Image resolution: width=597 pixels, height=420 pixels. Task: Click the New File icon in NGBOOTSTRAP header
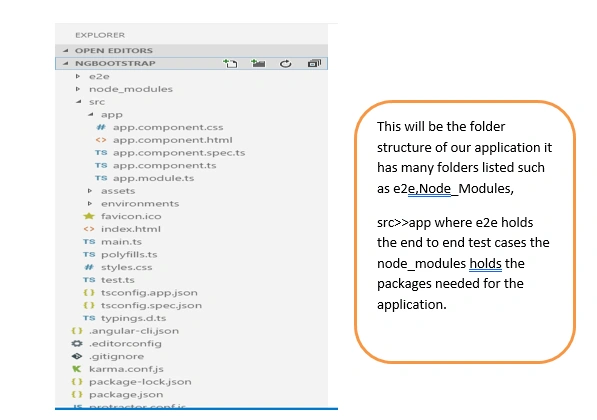click(x=230, y=64)
